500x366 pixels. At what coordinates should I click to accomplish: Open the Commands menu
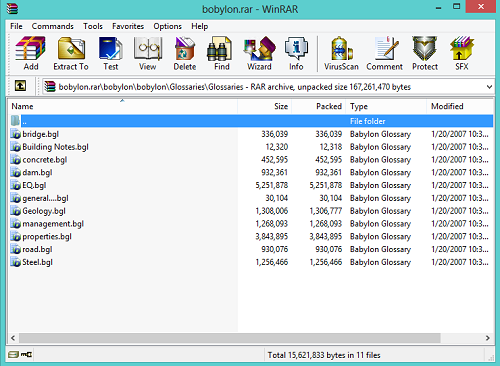tap(52, 26)
